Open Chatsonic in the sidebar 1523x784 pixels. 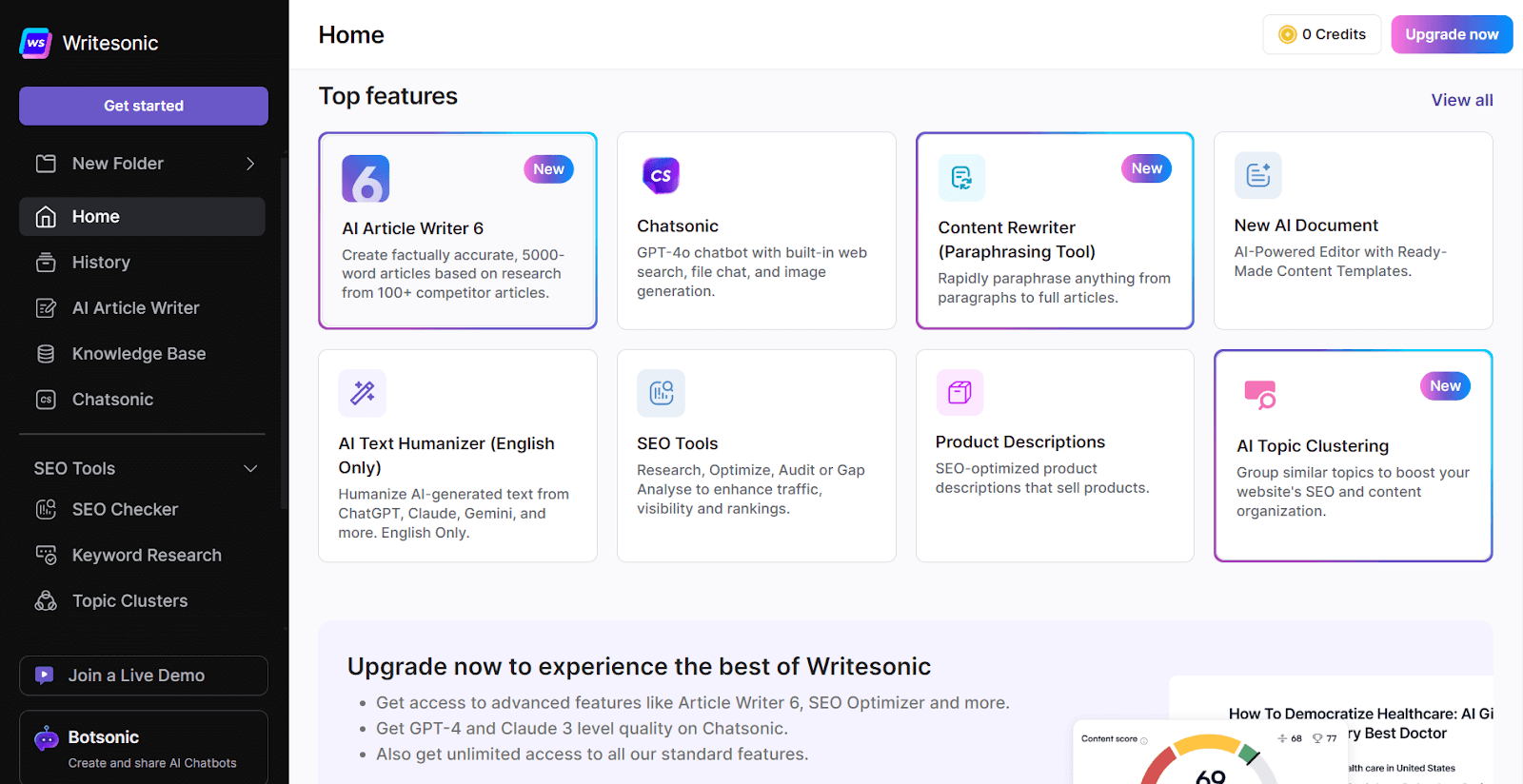(142, 400)
